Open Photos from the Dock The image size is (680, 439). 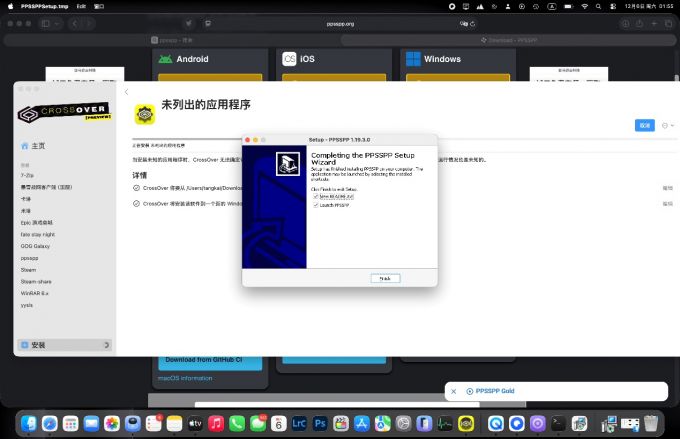[112, 423]
